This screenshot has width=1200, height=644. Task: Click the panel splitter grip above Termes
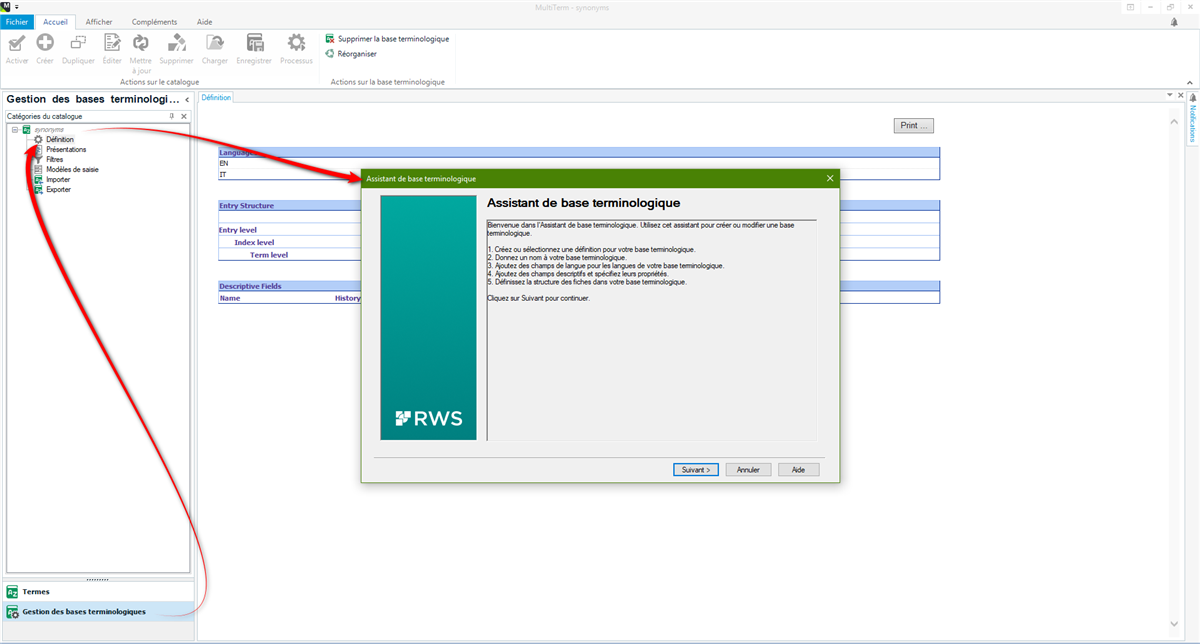click(97, 579)
